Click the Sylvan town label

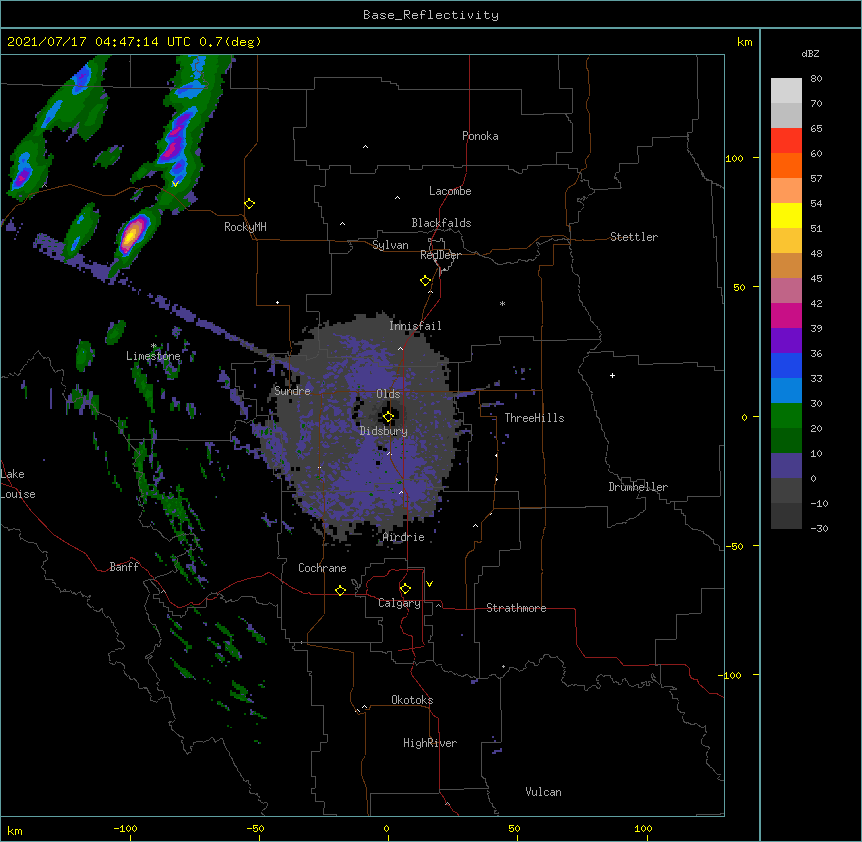[x=390, y=245]
